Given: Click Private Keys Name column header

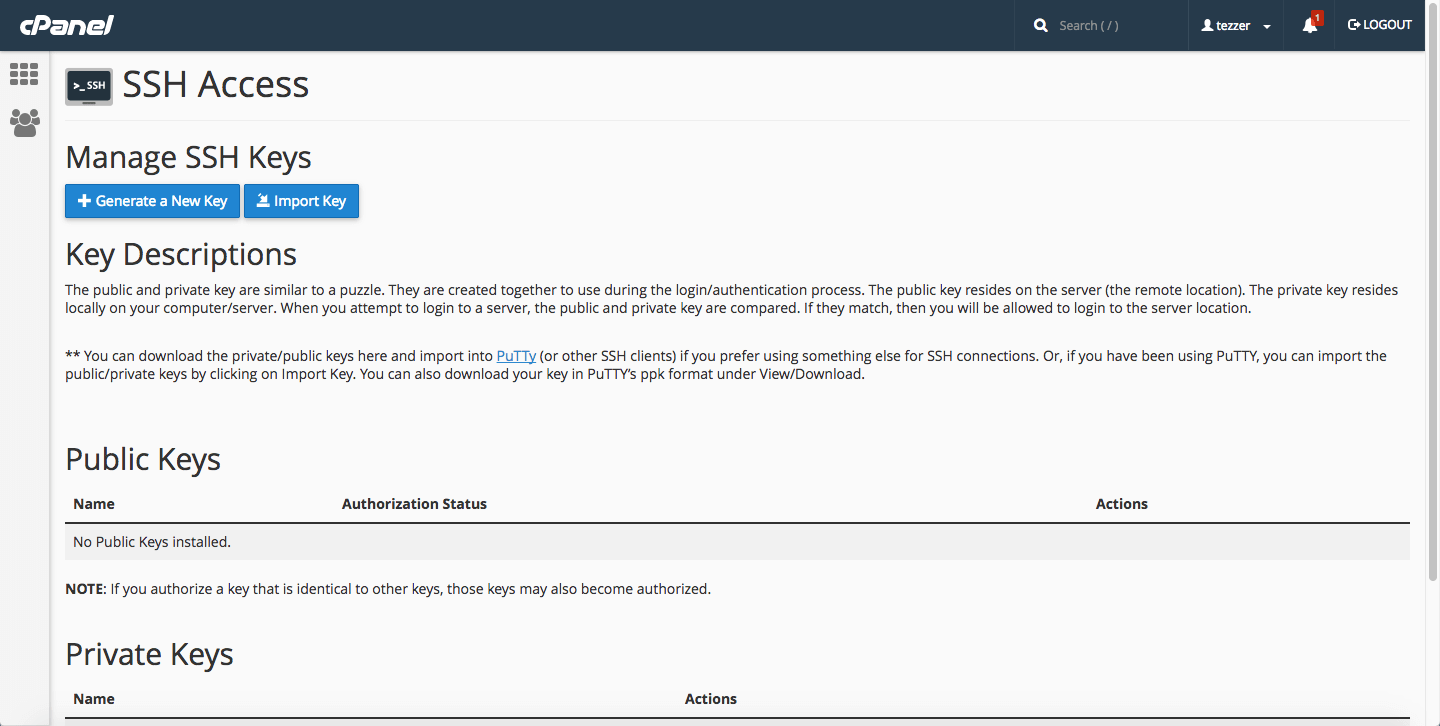Looking at the screenshot, I should pyautogui.click(x=94, y=699).
